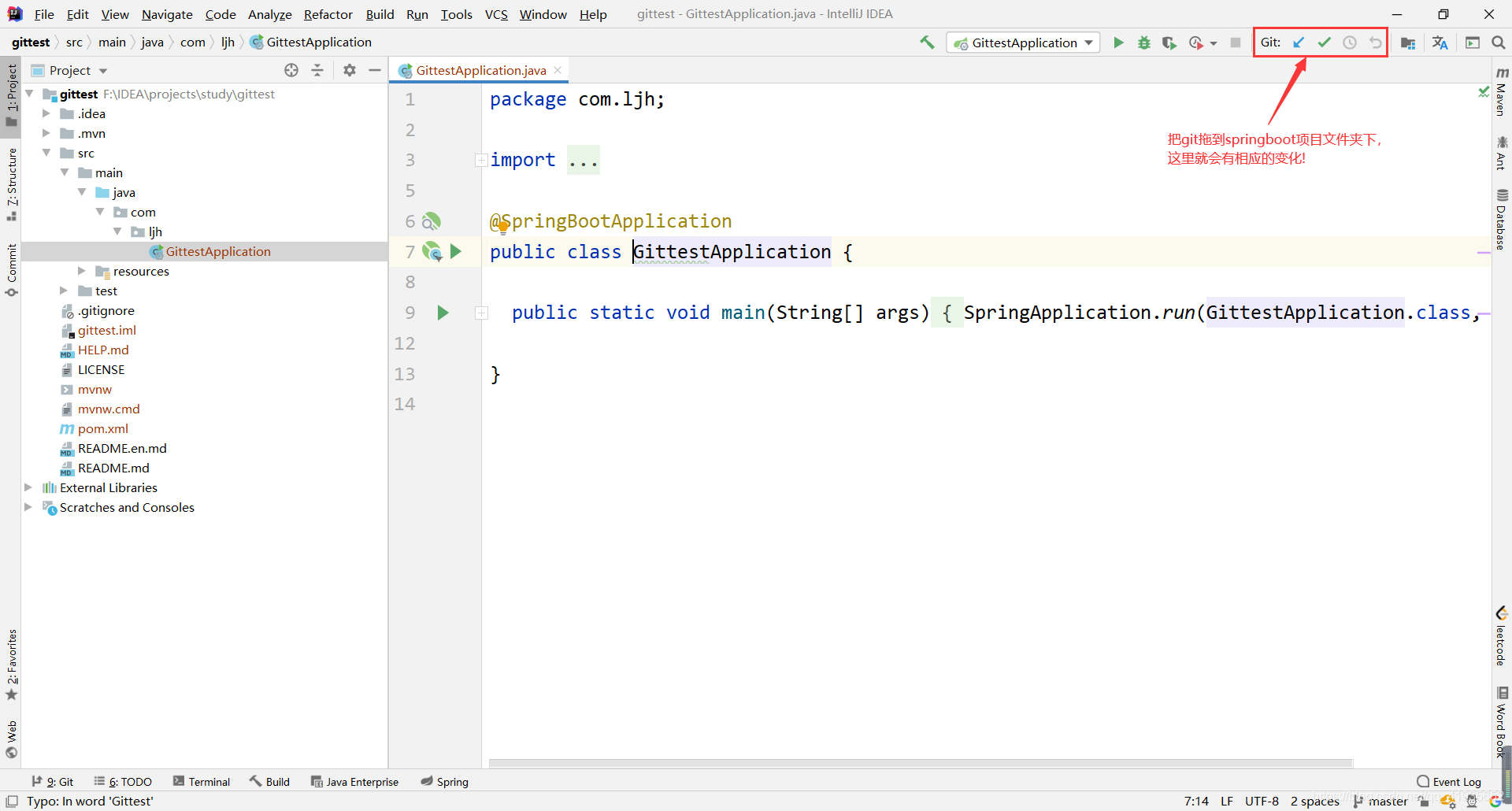
Task: Expand External Libraries node
Action: pos(28,487)
